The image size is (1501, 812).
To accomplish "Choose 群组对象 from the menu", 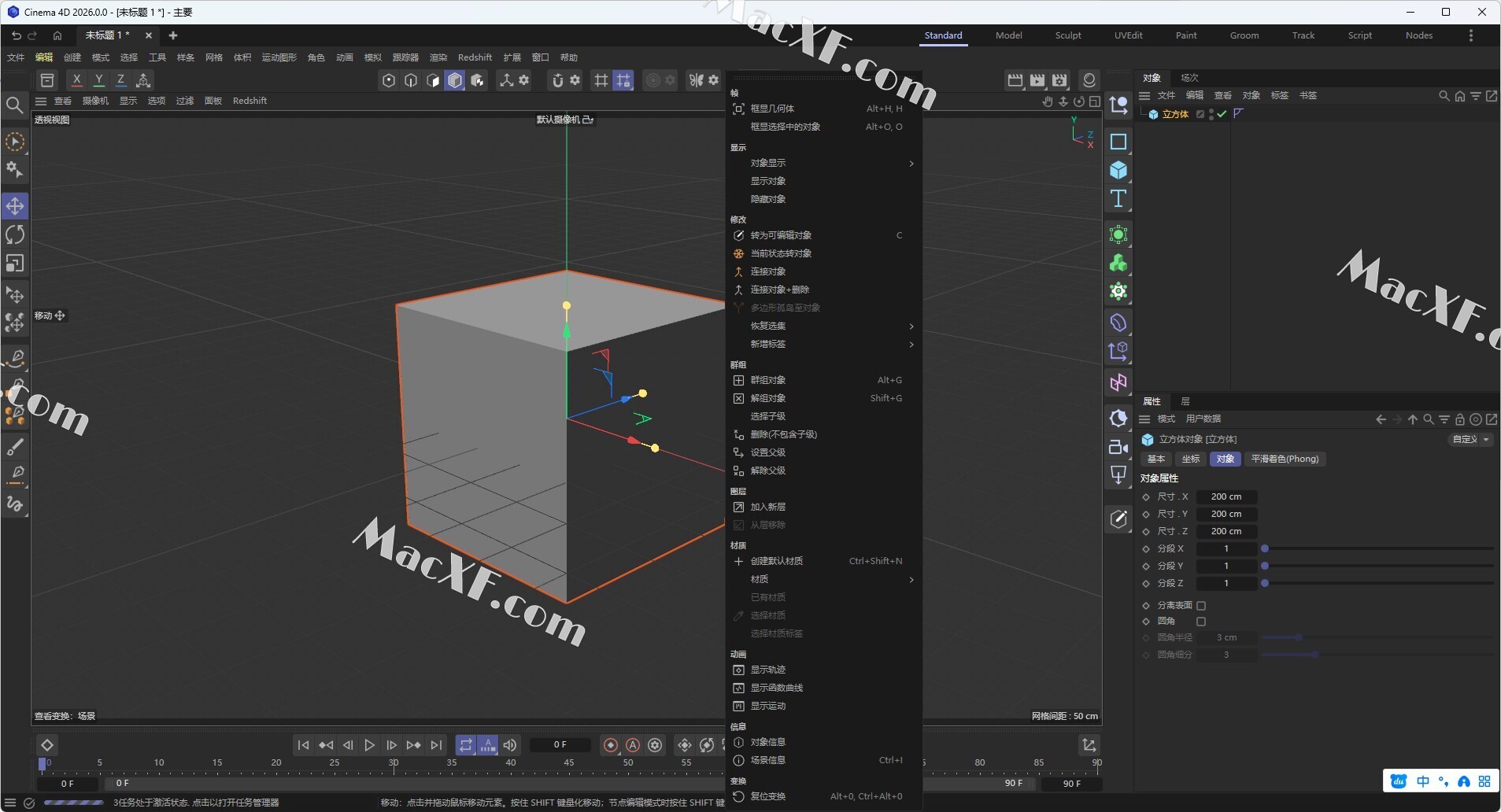I will pyautogui.click(x=823, y=380).
